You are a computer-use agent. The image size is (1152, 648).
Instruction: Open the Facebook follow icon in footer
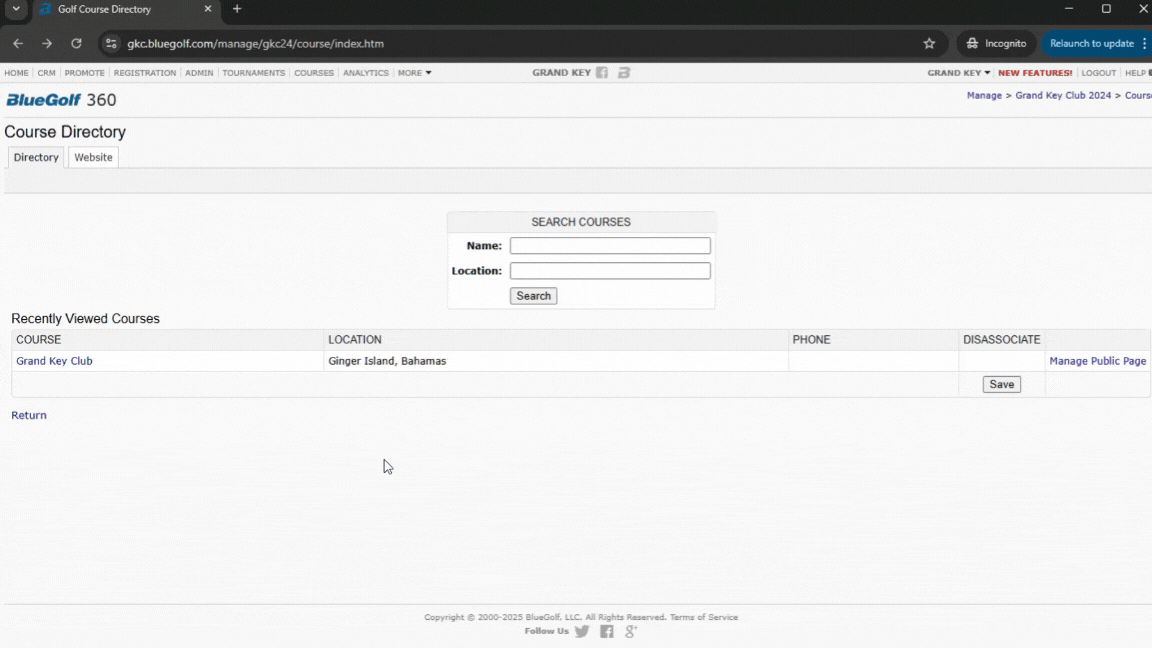[607, 631]
